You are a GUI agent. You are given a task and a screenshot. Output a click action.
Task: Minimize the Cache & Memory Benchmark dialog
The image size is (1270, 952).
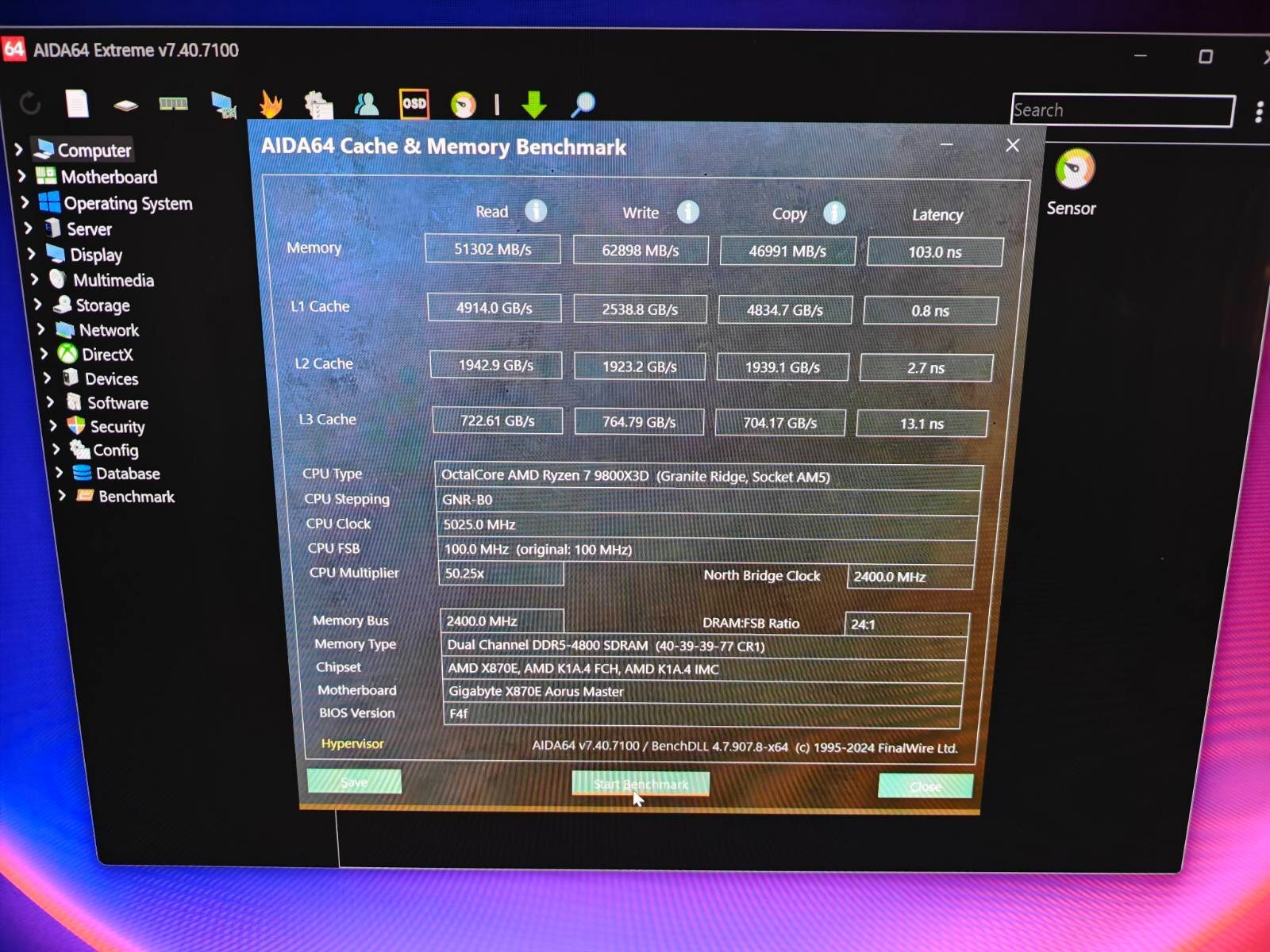pyautogui.click(x=946, y=144)
